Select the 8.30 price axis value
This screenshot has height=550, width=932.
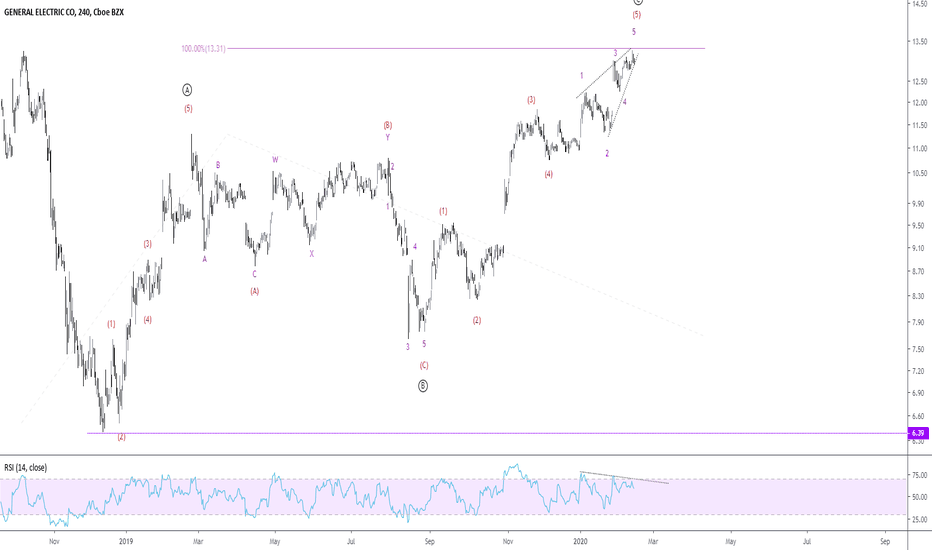click(x=920, y=296)
